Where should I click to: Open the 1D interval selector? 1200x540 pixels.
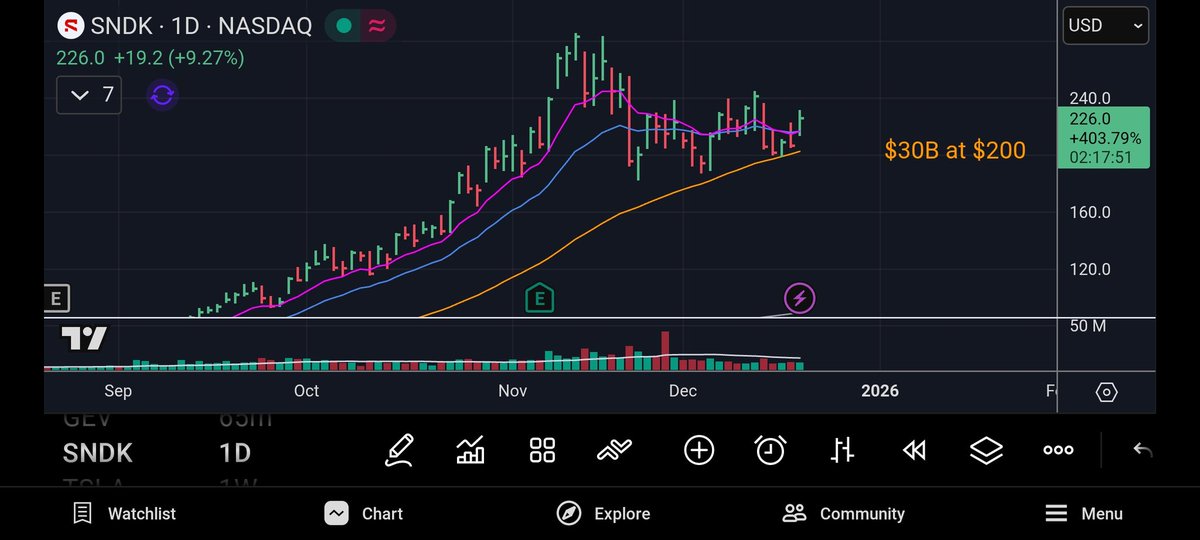[x=235, y=453]
